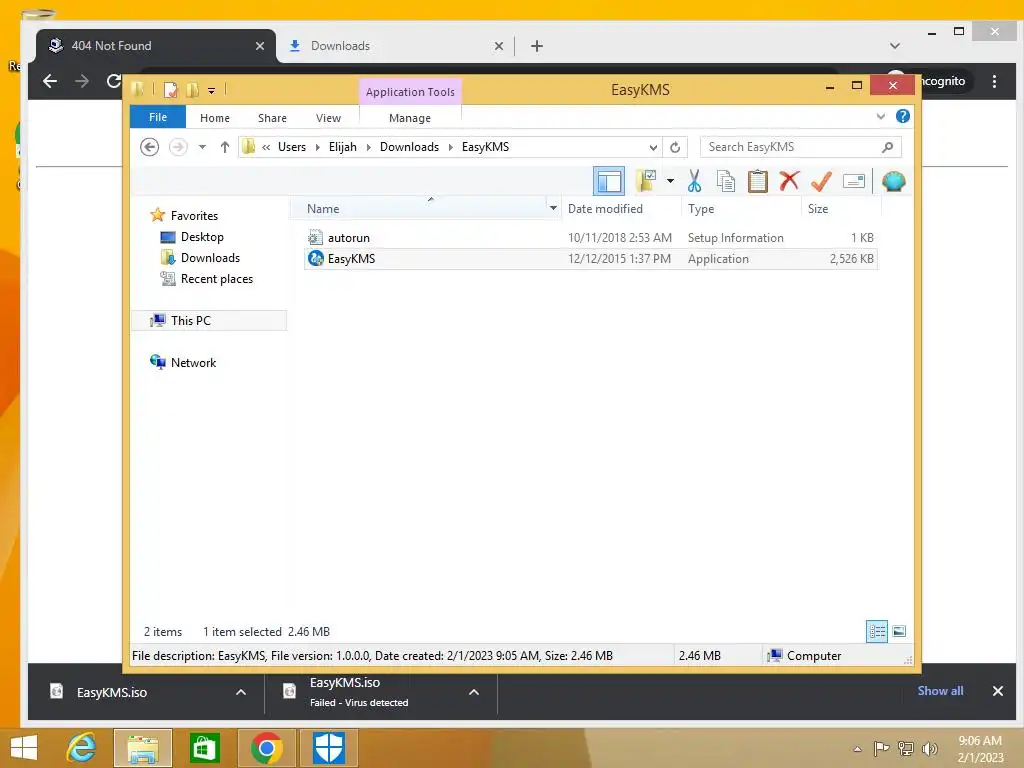Image resolution: width=1024 pixels, height=768 pixels.
Task: Open the File menu tab
Action: (158, 117)
